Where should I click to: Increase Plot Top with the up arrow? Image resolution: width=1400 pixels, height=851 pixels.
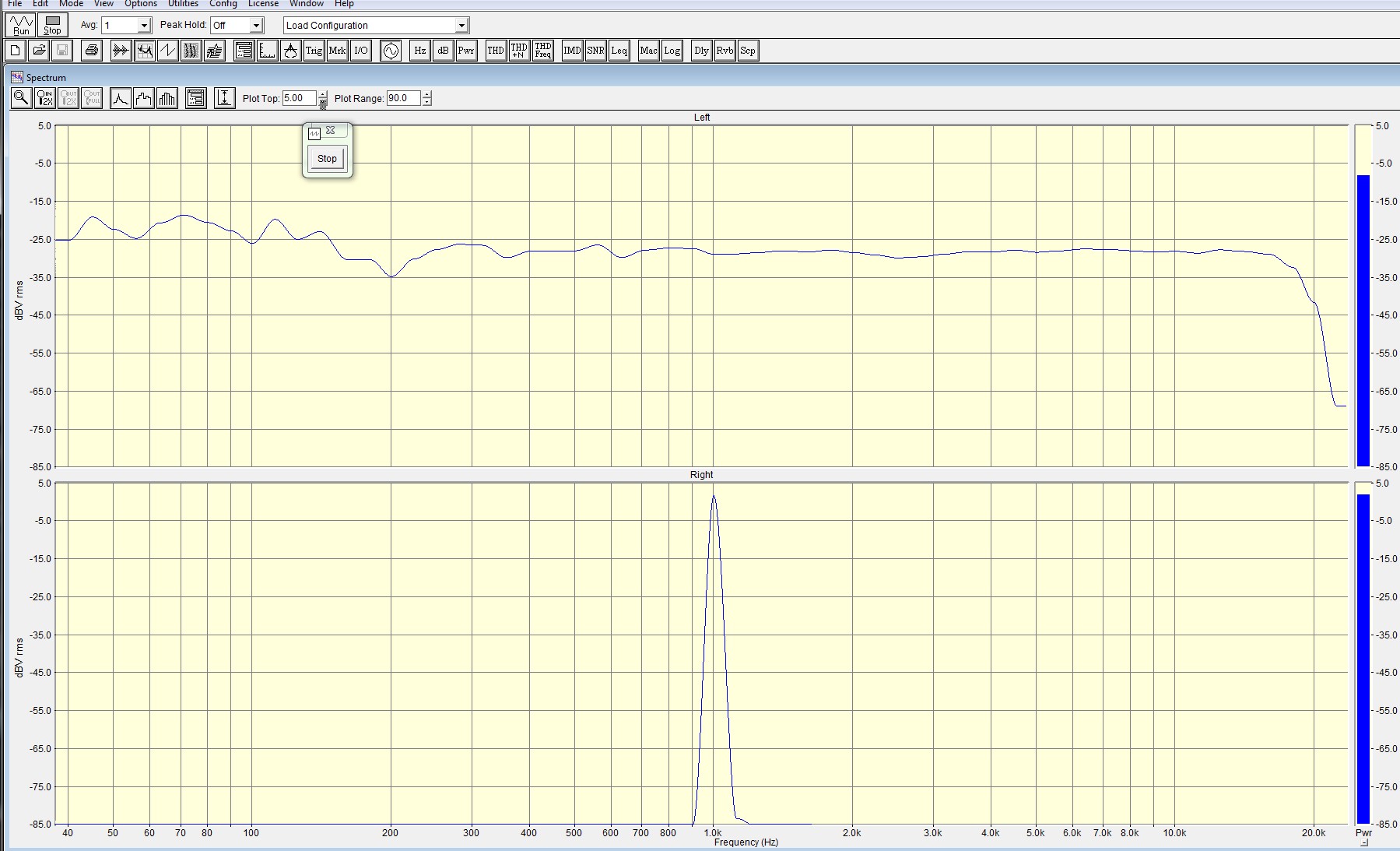(323, 94)
